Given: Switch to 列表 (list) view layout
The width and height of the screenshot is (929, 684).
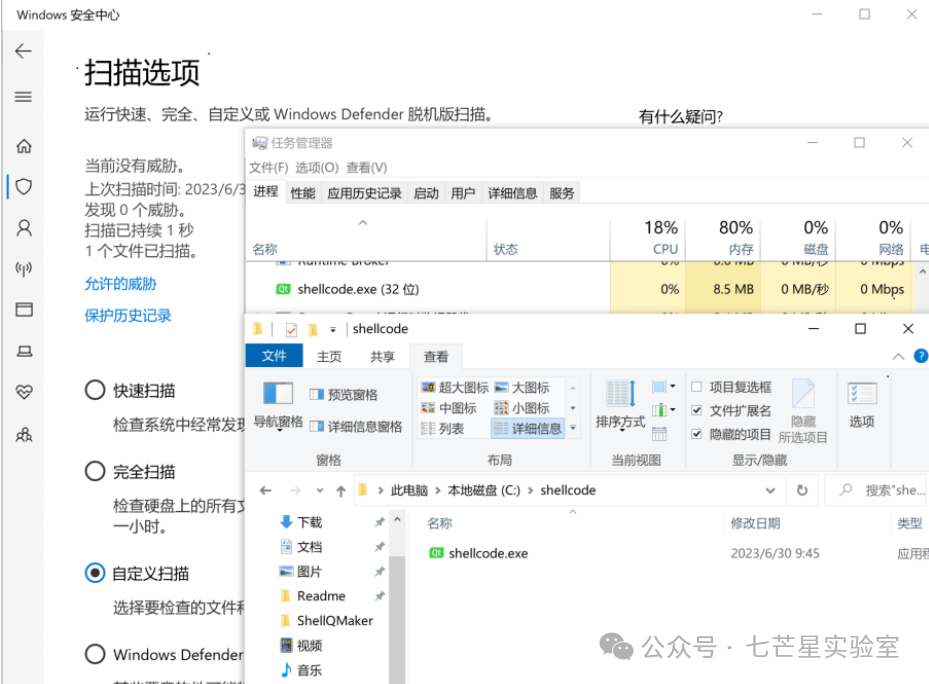Looking at the screenshot, I should [x=445, y=427].
